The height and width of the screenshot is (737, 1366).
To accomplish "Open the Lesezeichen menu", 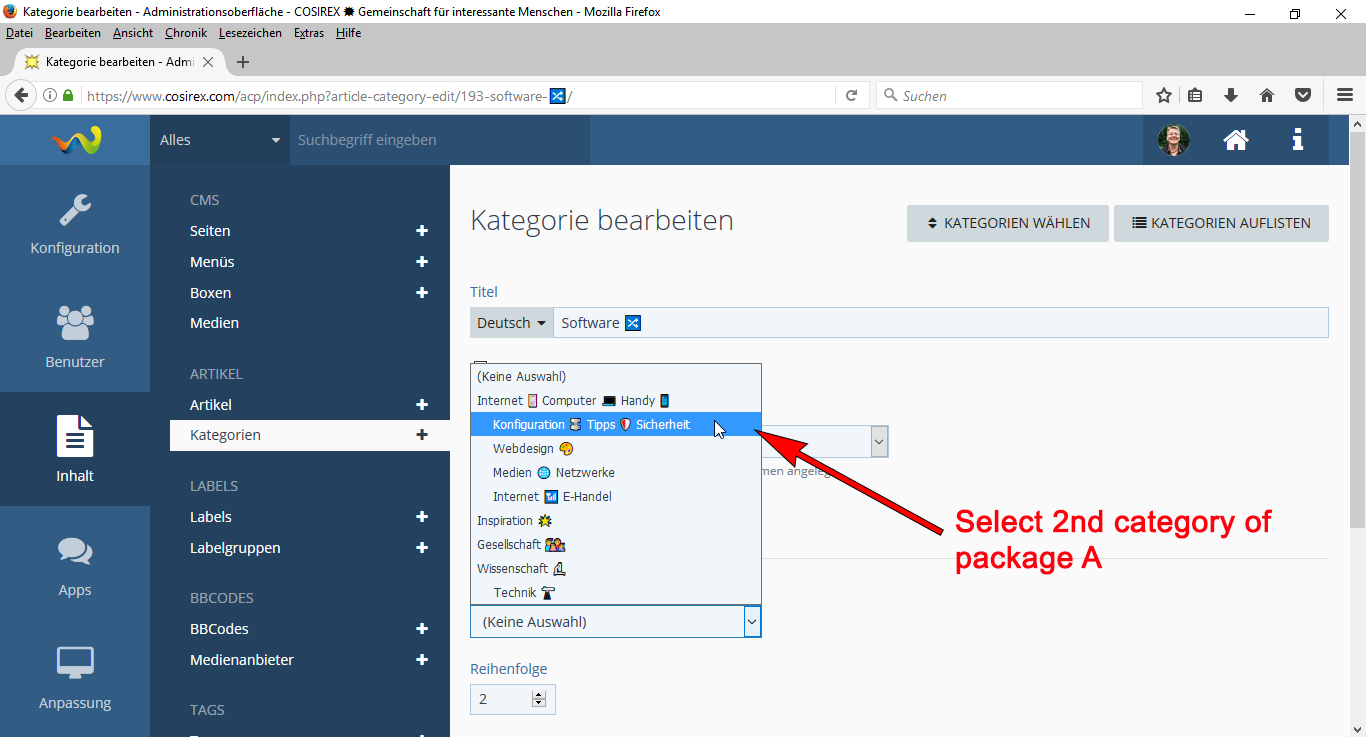I will [x=250, y=33].
